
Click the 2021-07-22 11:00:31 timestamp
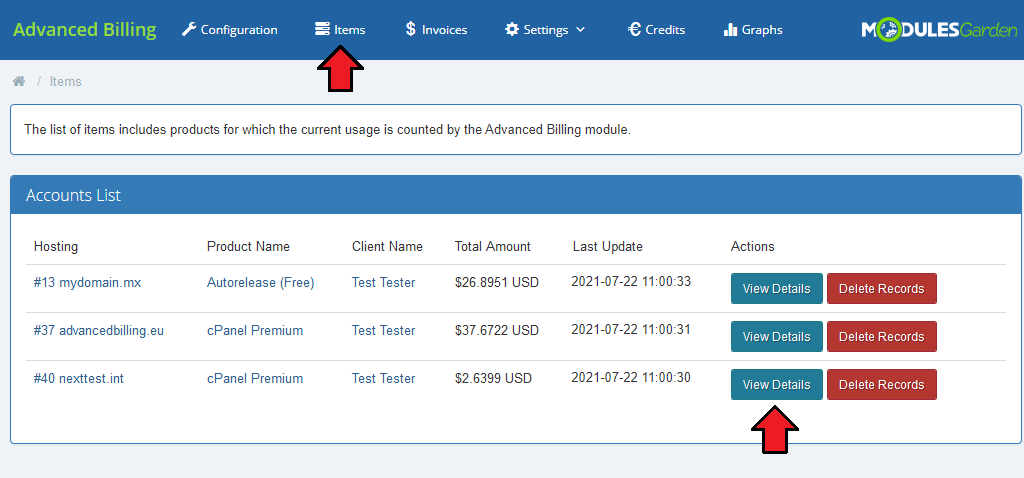pyautogui.click(x=631, y=329)
